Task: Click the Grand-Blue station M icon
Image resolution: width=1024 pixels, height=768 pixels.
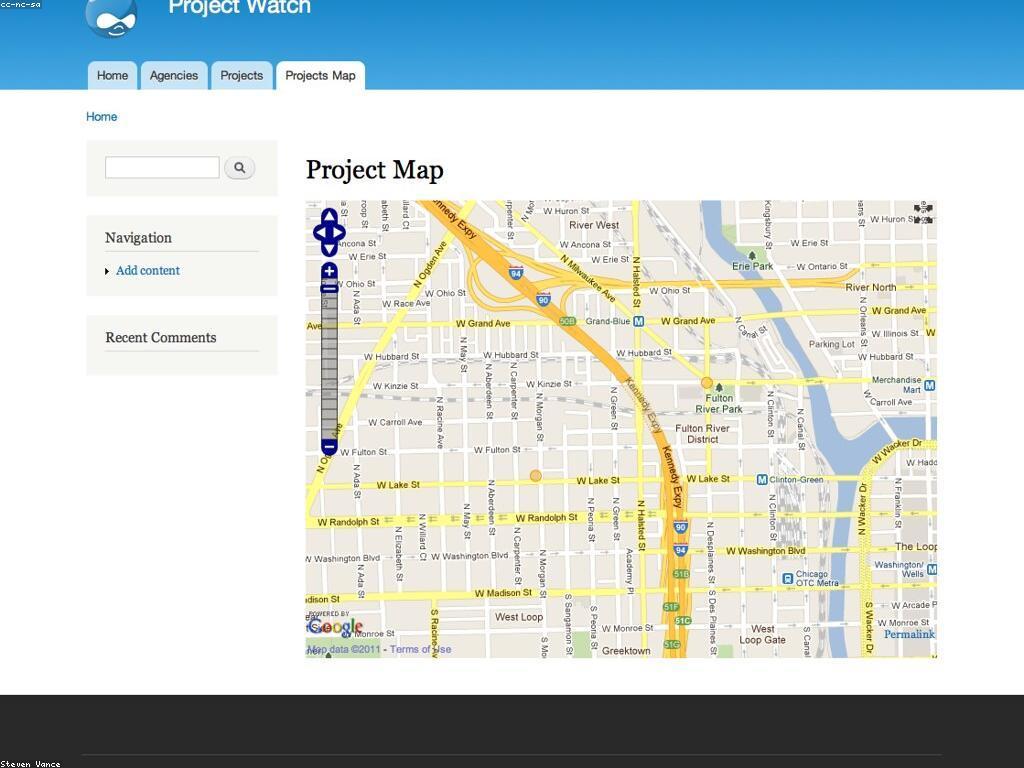Action: 639,321
